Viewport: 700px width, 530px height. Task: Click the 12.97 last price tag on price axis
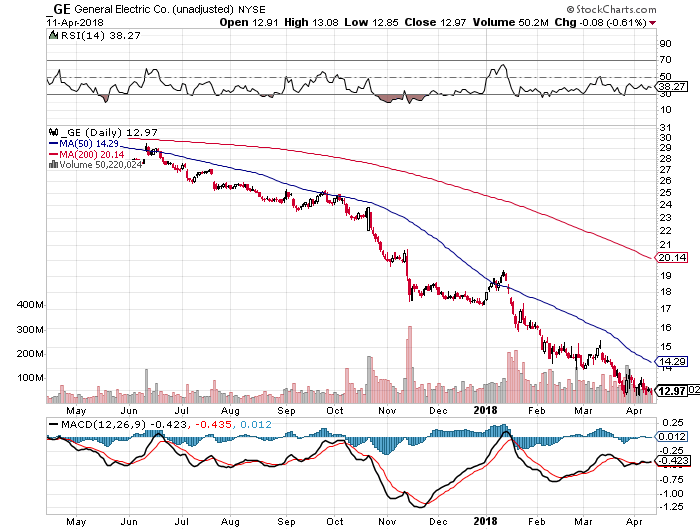click(x=672, y=391)
